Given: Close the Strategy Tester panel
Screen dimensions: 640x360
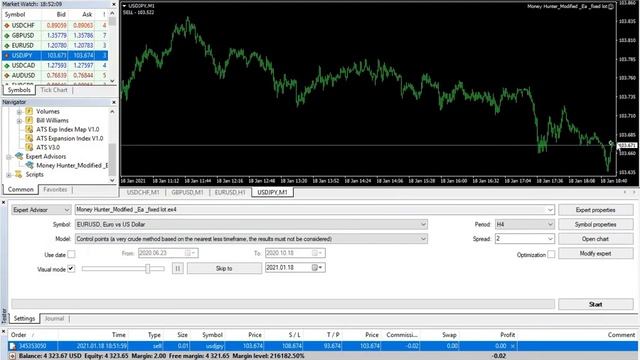Looking at the screenshot, I should pos(3,202).
